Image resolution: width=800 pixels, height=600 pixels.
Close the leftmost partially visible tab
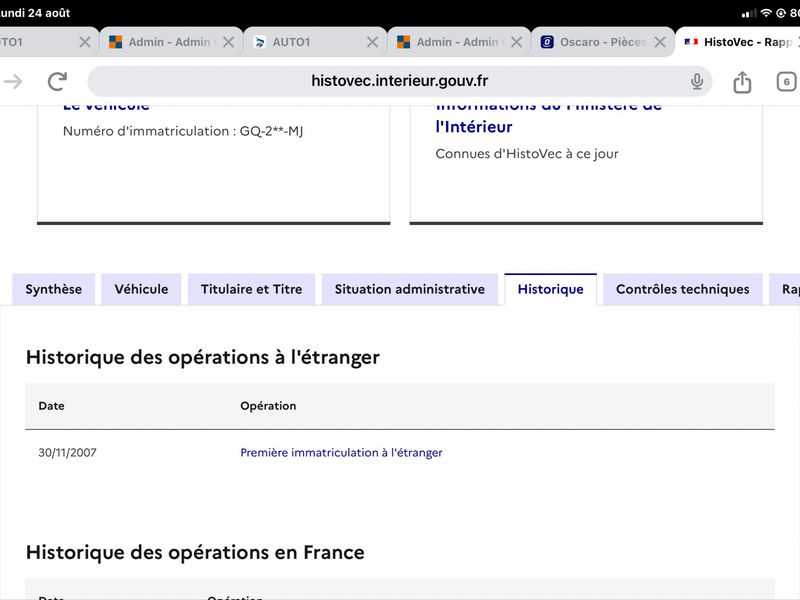[85, 42]
